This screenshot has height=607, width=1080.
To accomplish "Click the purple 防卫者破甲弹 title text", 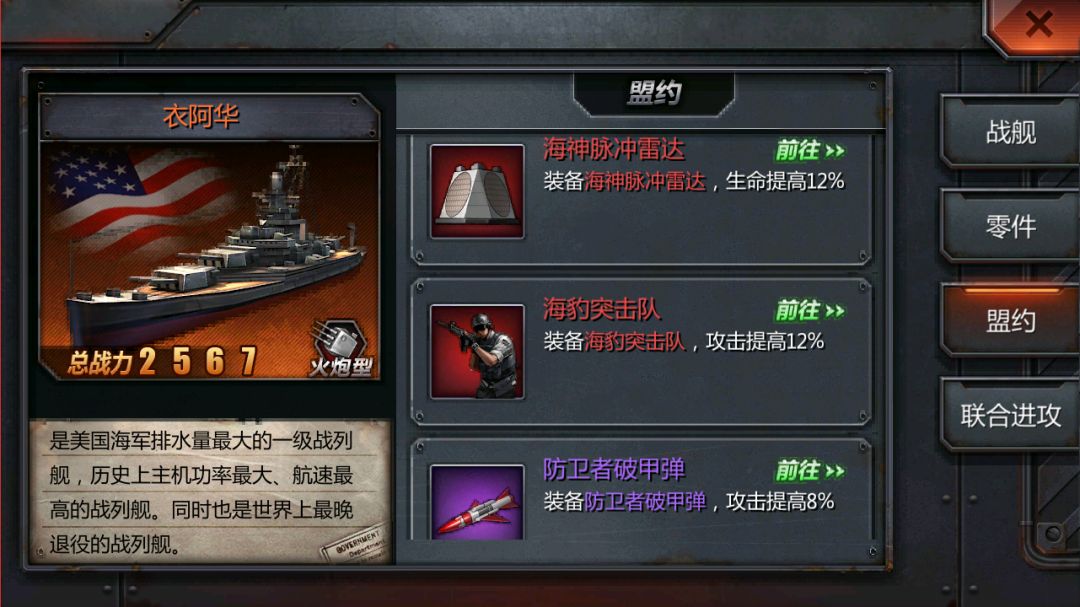I will point(614,469).
